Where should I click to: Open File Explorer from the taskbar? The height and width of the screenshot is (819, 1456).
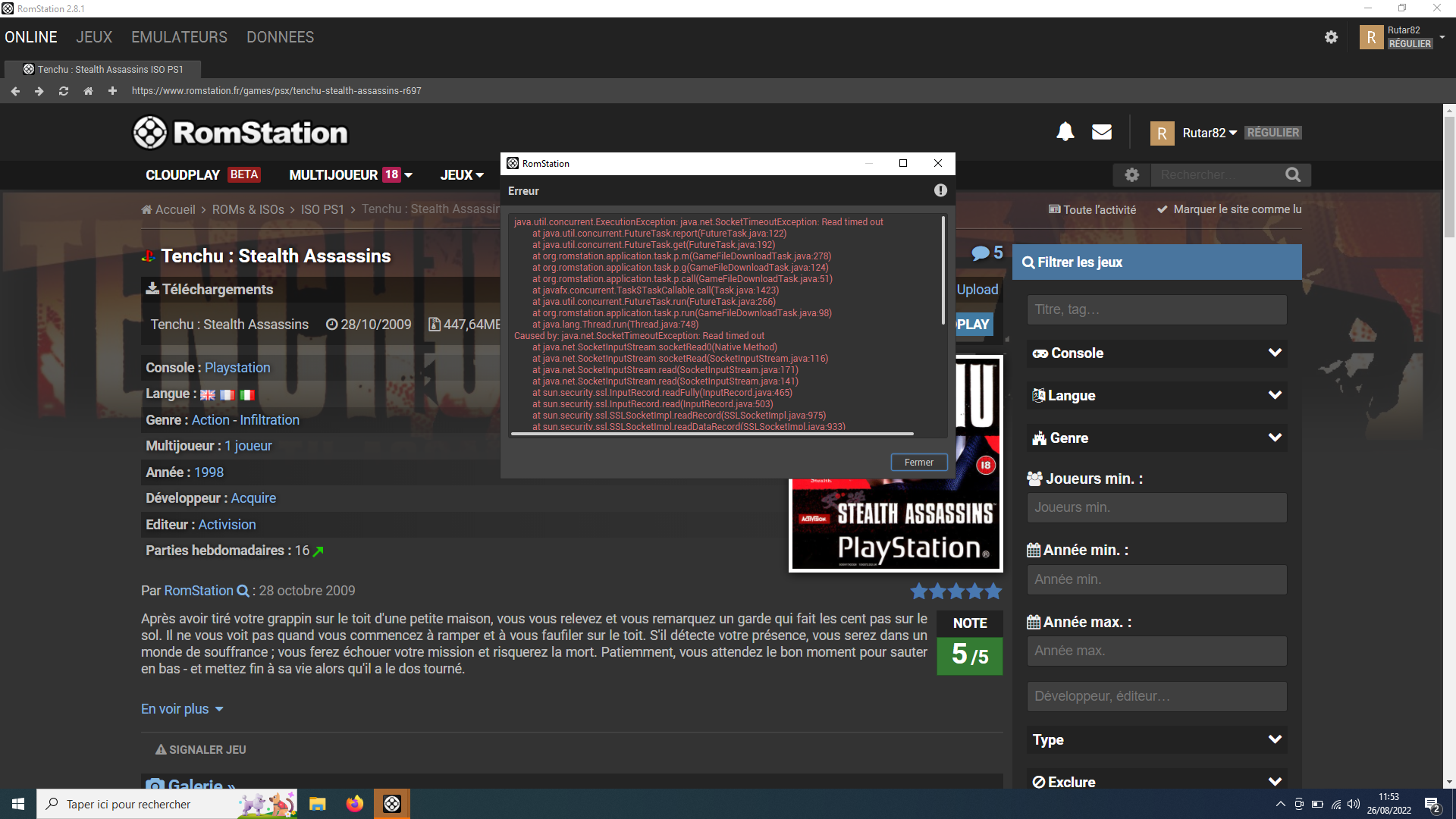point(317,804)
